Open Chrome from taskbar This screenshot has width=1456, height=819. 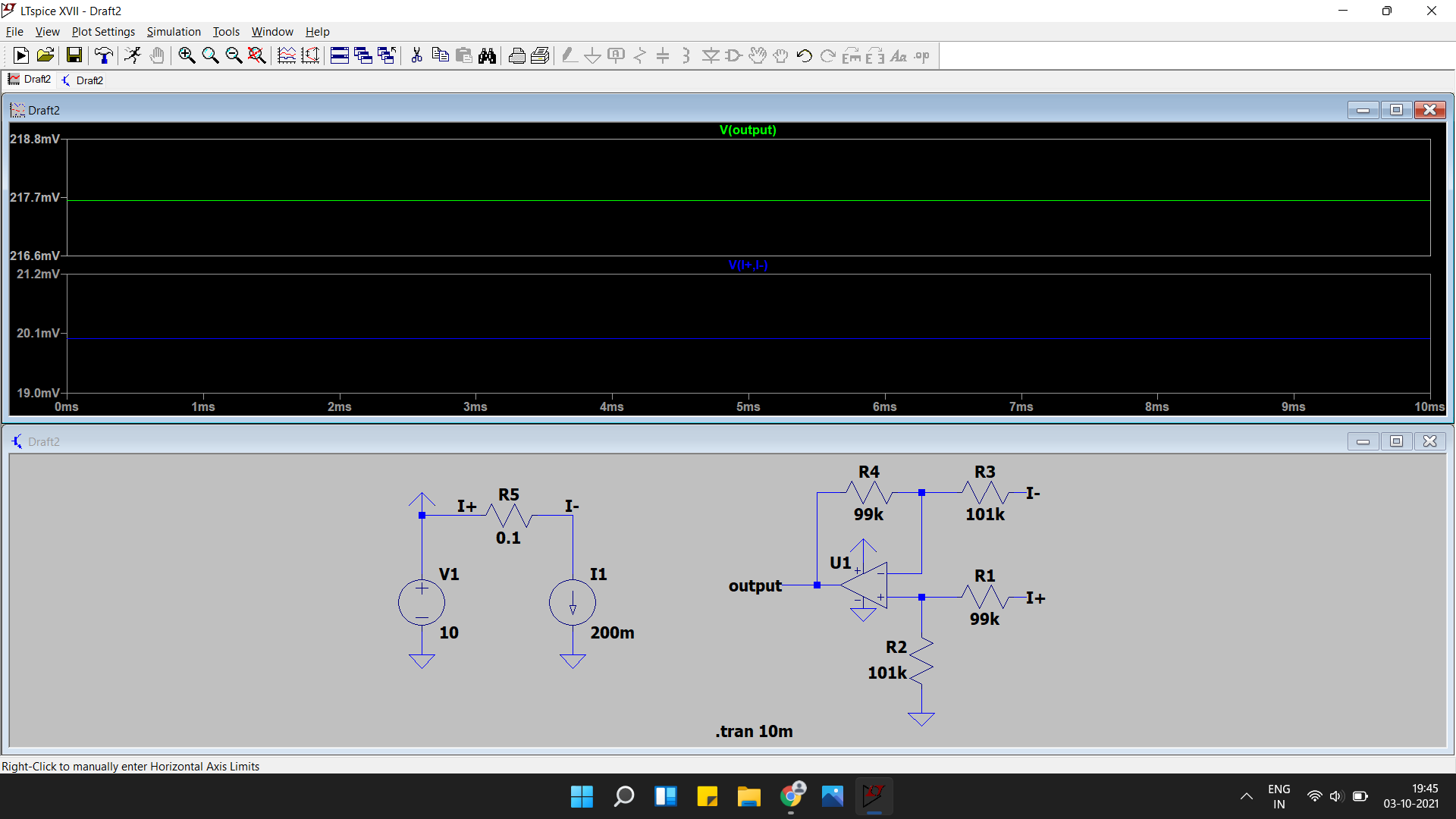(x=790, y=796)
